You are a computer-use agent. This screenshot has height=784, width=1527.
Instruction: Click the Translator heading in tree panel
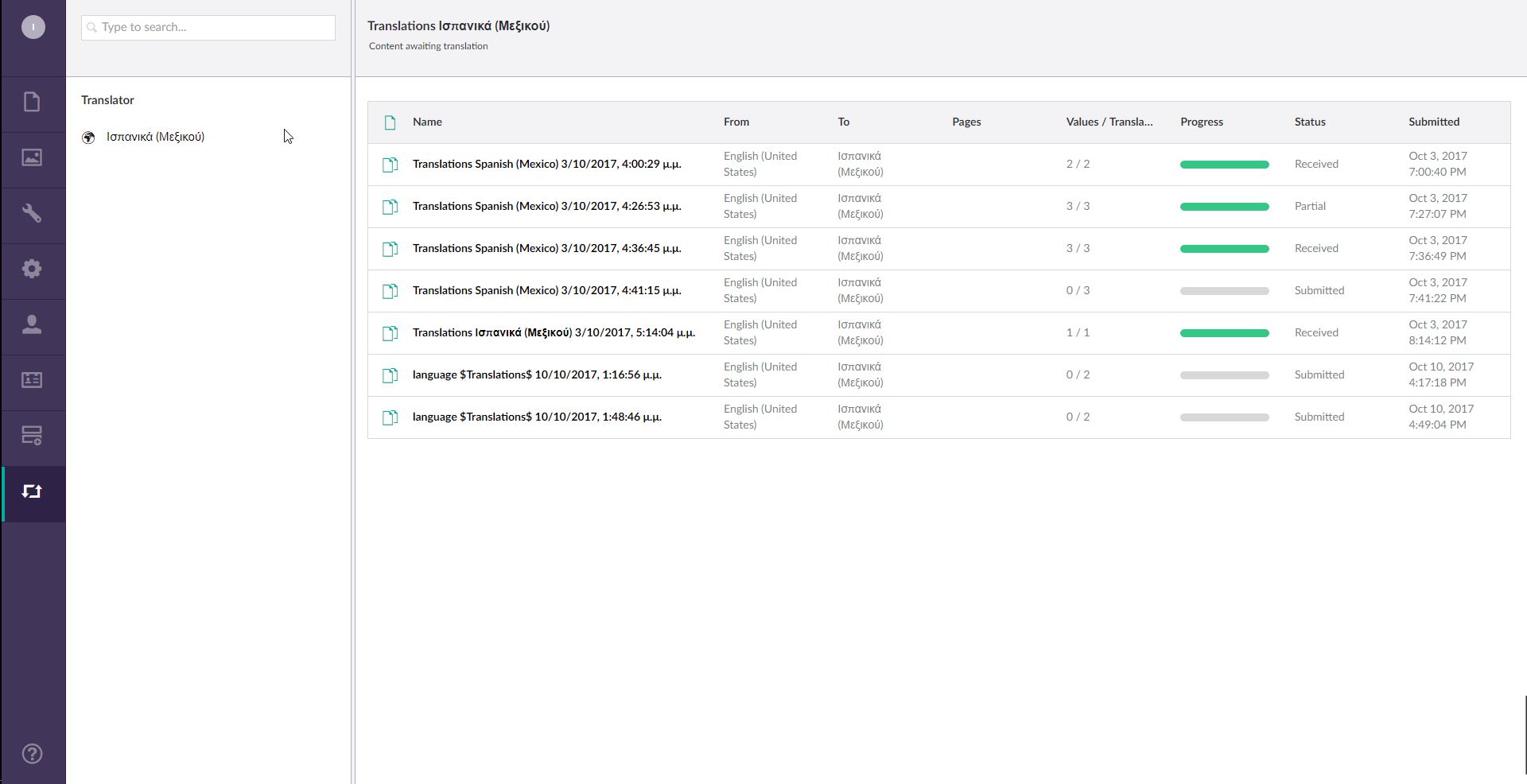(107, 100)
